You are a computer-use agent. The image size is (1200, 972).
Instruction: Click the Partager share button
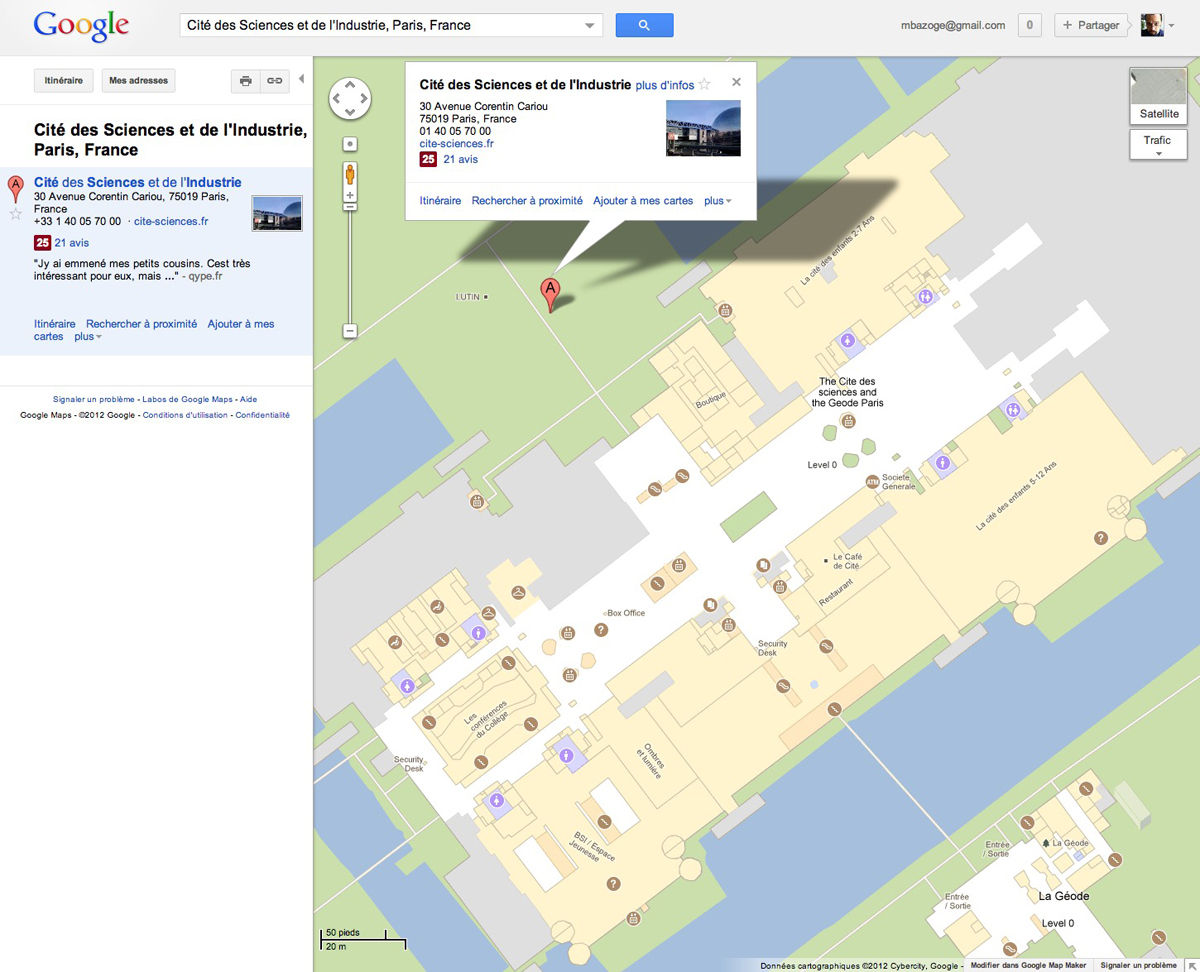[1091, 26]
